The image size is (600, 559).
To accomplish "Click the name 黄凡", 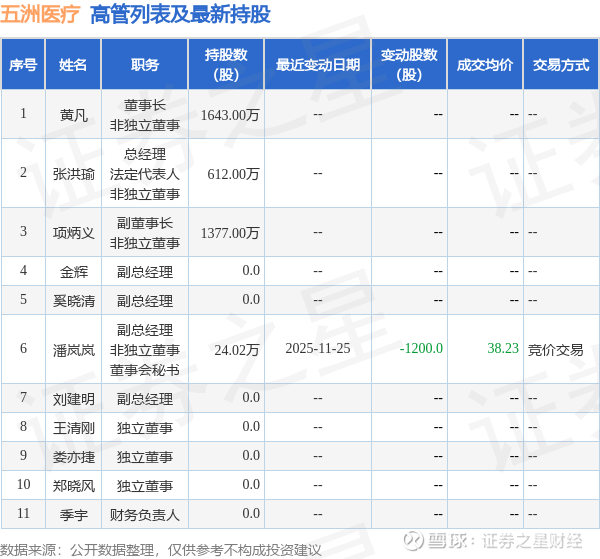I will coord(73,114).
